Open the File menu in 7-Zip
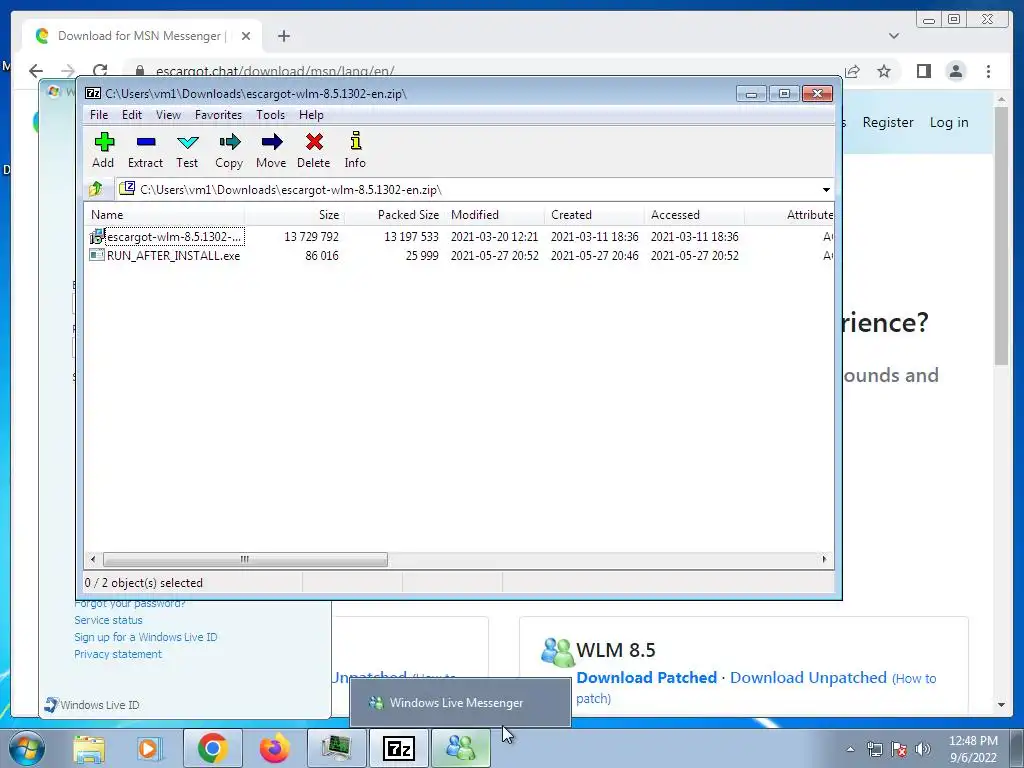 99,115
